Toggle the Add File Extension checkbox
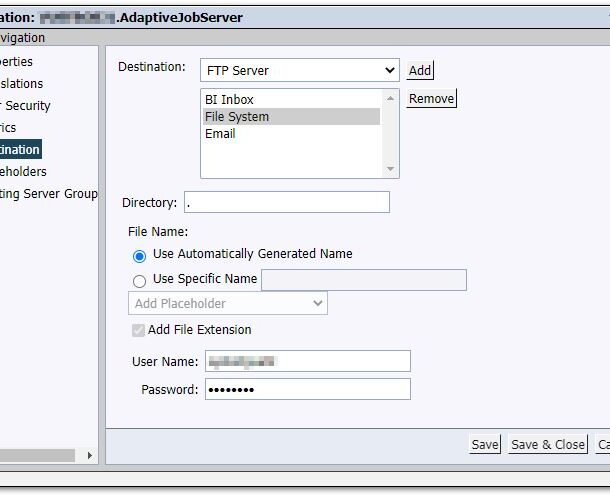The width and height of the screenshot is (610, 496). (x=138, y=330)
